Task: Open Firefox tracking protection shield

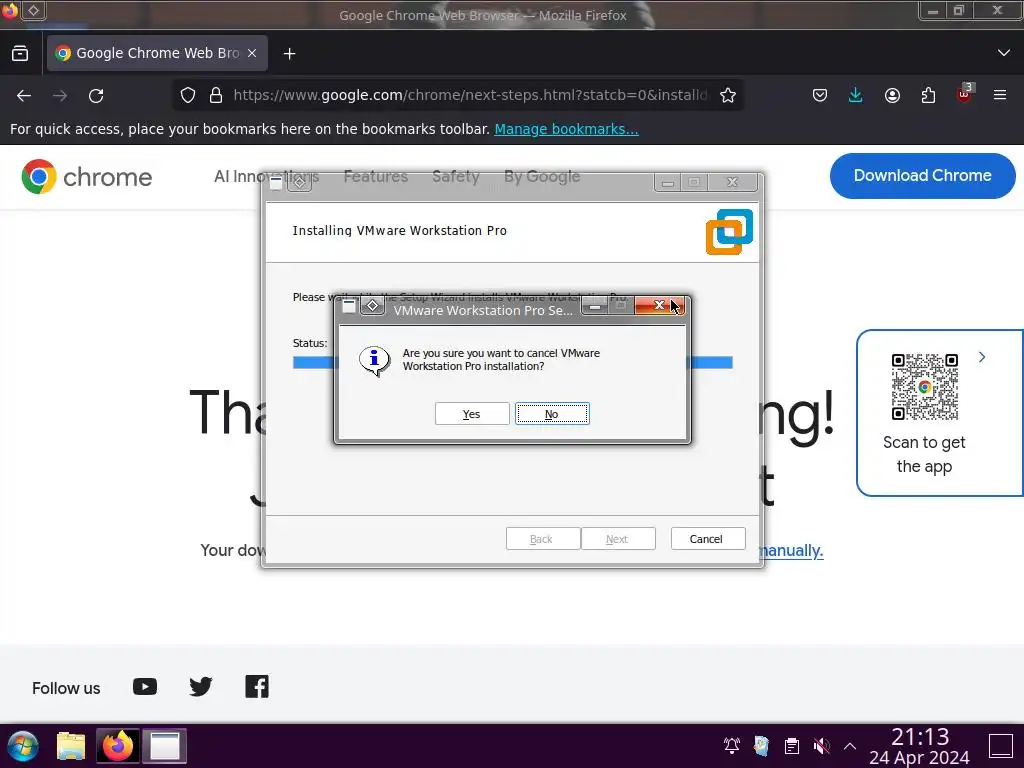Action: [188, 95]
